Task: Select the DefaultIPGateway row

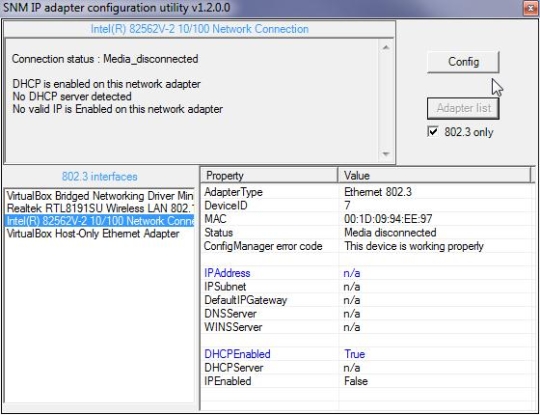Action: point(368,300)
